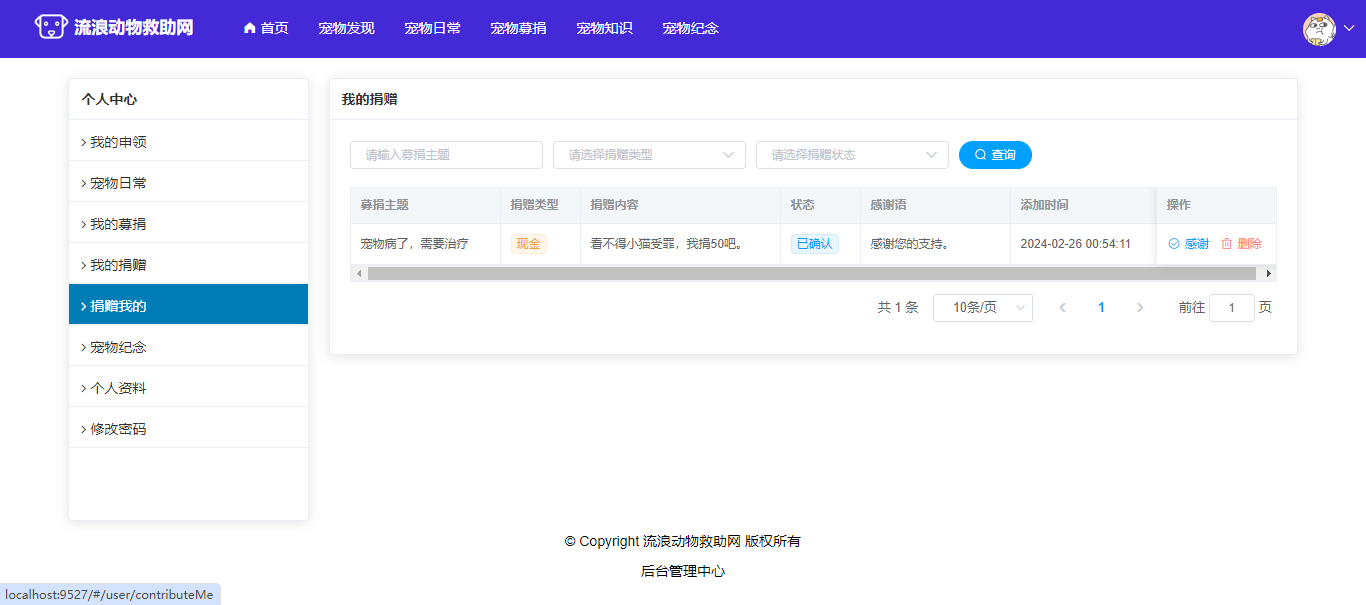
Task: Click the 感谢 action in the table row
Action: click(1188, 244)
